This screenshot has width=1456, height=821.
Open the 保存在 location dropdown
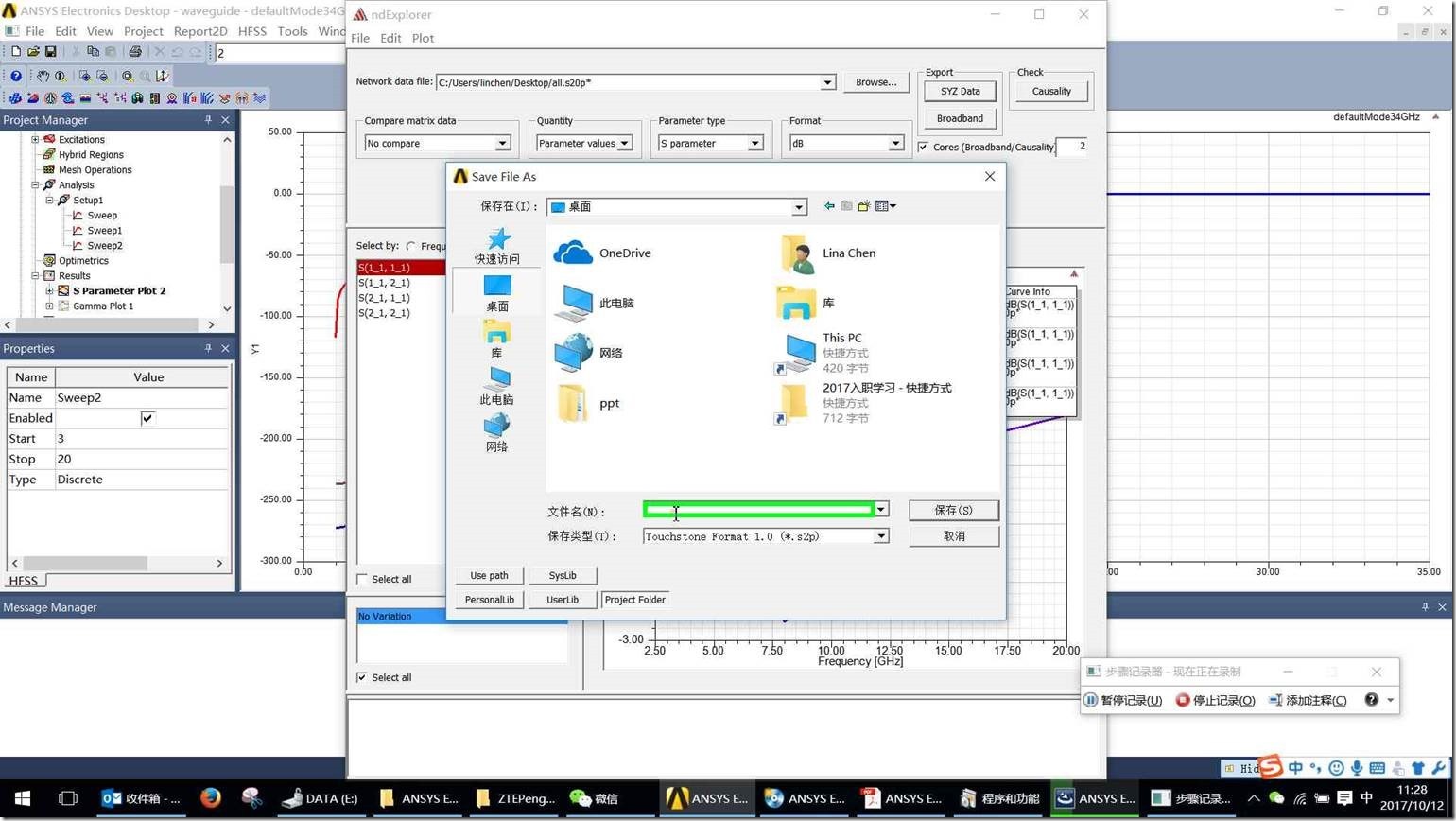(799, 207)
